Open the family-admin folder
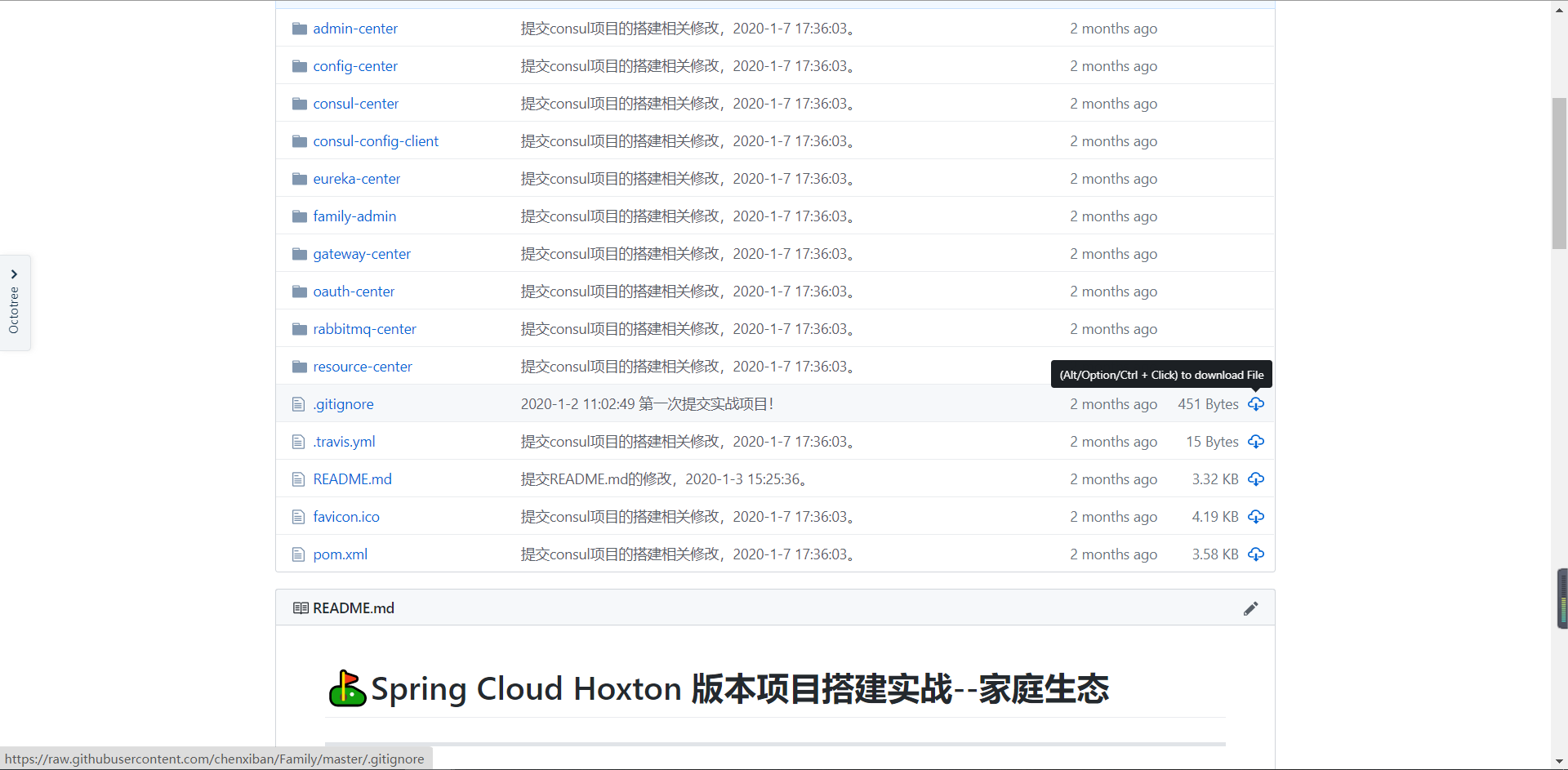 (354, 216)
